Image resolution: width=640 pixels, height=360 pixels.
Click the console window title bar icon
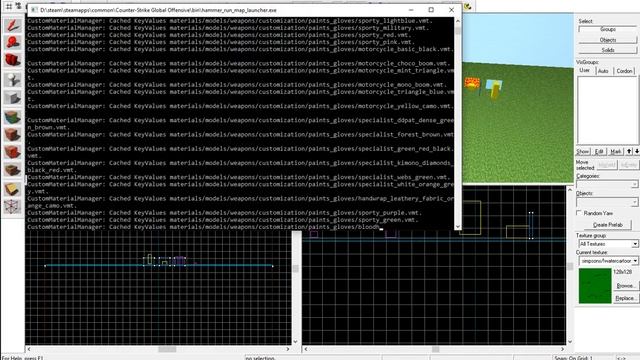(34, 10)
